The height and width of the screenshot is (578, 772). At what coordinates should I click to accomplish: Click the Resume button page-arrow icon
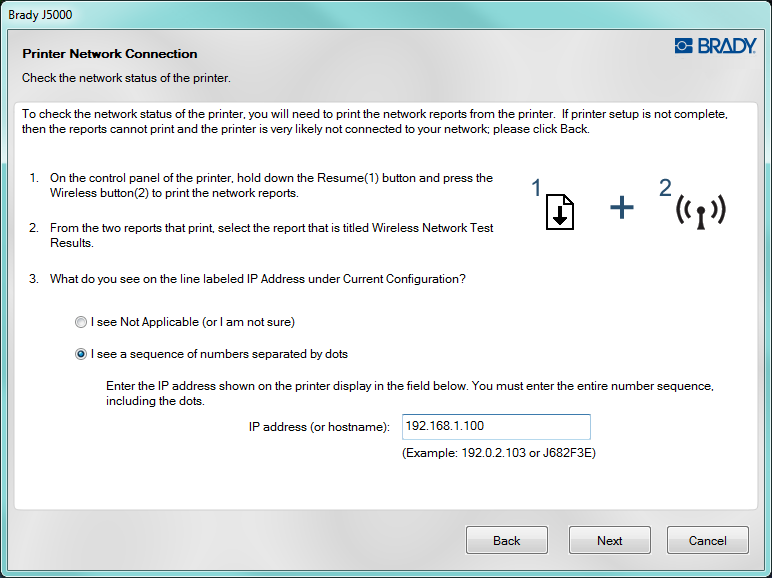(560, 213)
